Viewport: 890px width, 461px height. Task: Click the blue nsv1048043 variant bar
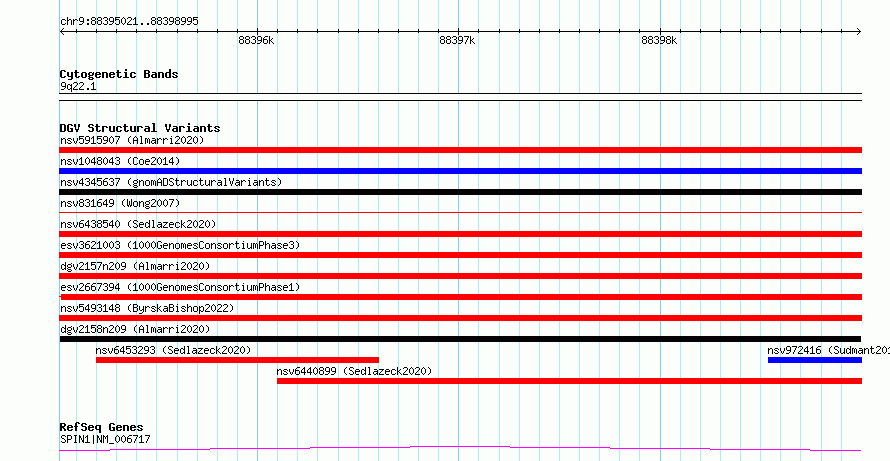pyautogui.click(x=460, y=171)
